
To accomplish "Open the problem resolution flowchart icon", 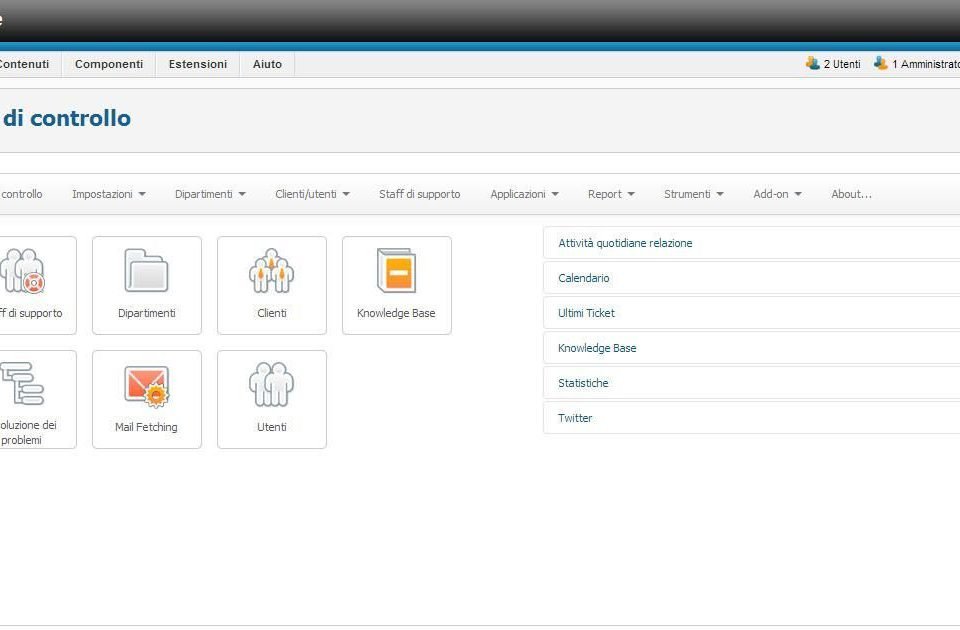I will (24, 386).
